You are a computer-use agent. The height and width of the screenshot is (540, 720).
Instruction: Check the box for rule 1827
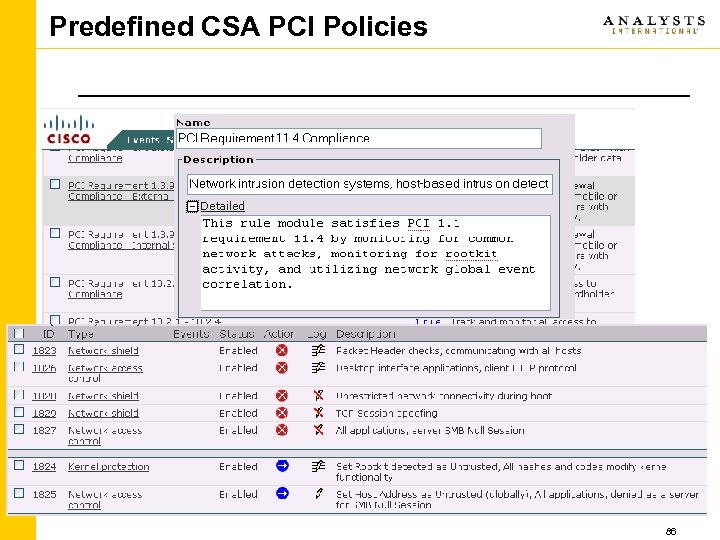point(19,429)
